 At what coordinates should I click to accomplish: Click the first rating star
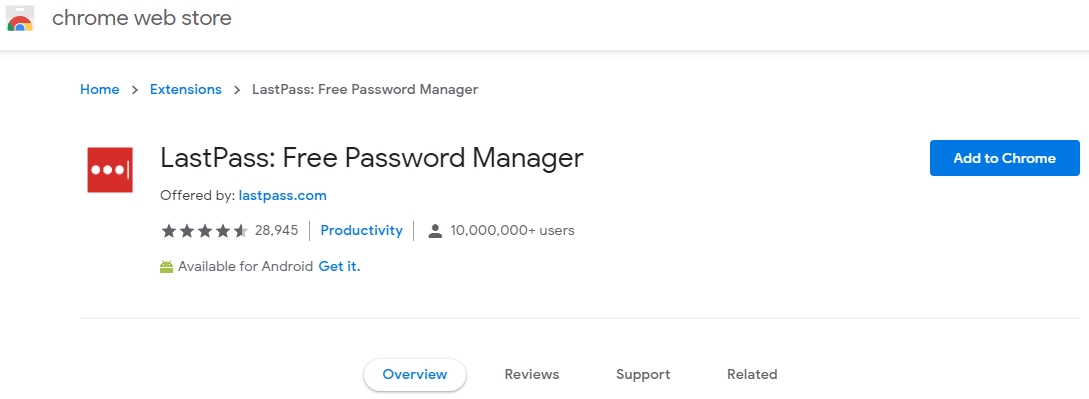(x=168, y=230)
